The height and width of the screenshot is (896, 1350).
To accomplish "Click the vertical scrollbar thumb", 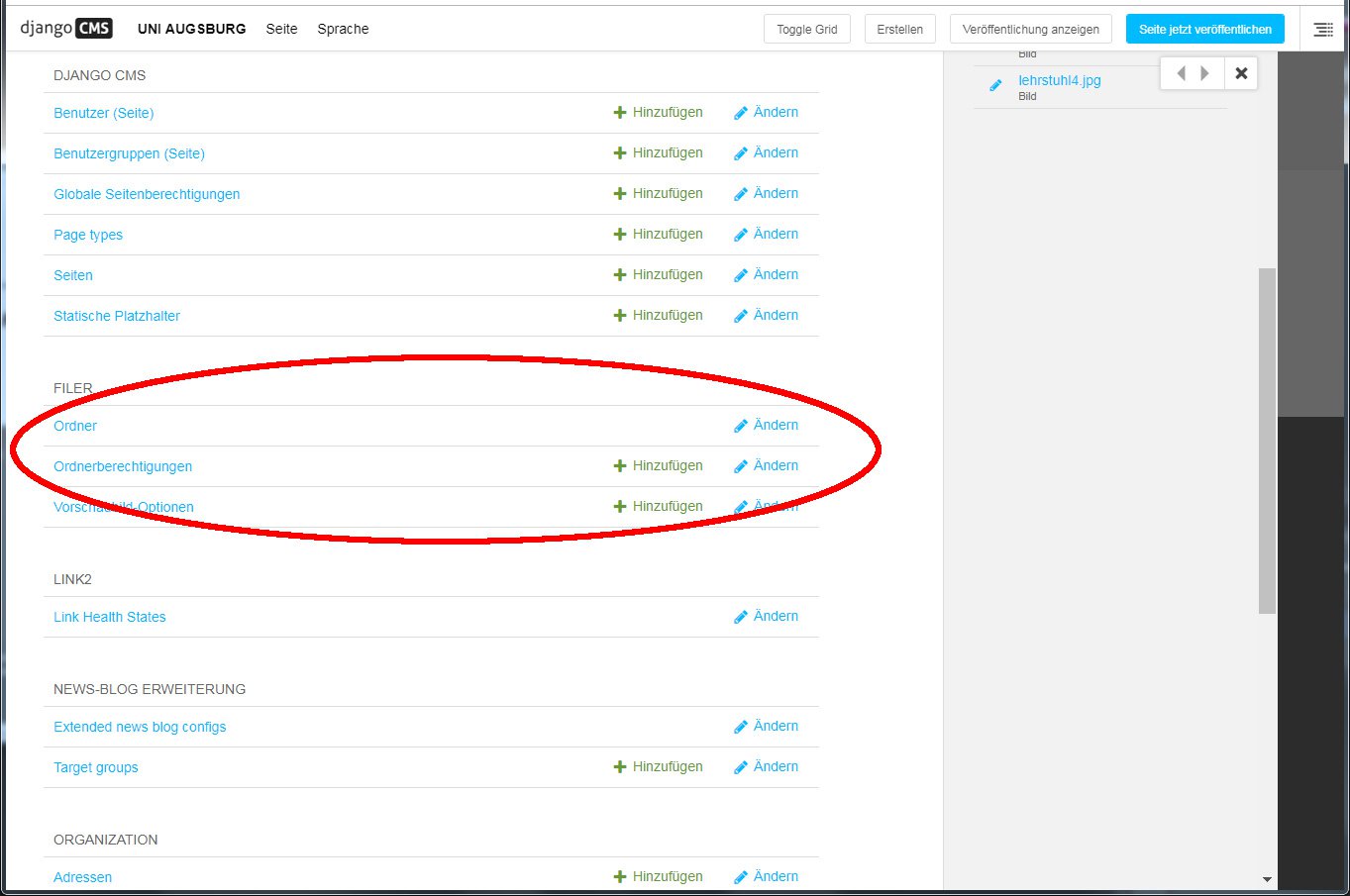I will pyautogui.click(x=1267, y=441).
